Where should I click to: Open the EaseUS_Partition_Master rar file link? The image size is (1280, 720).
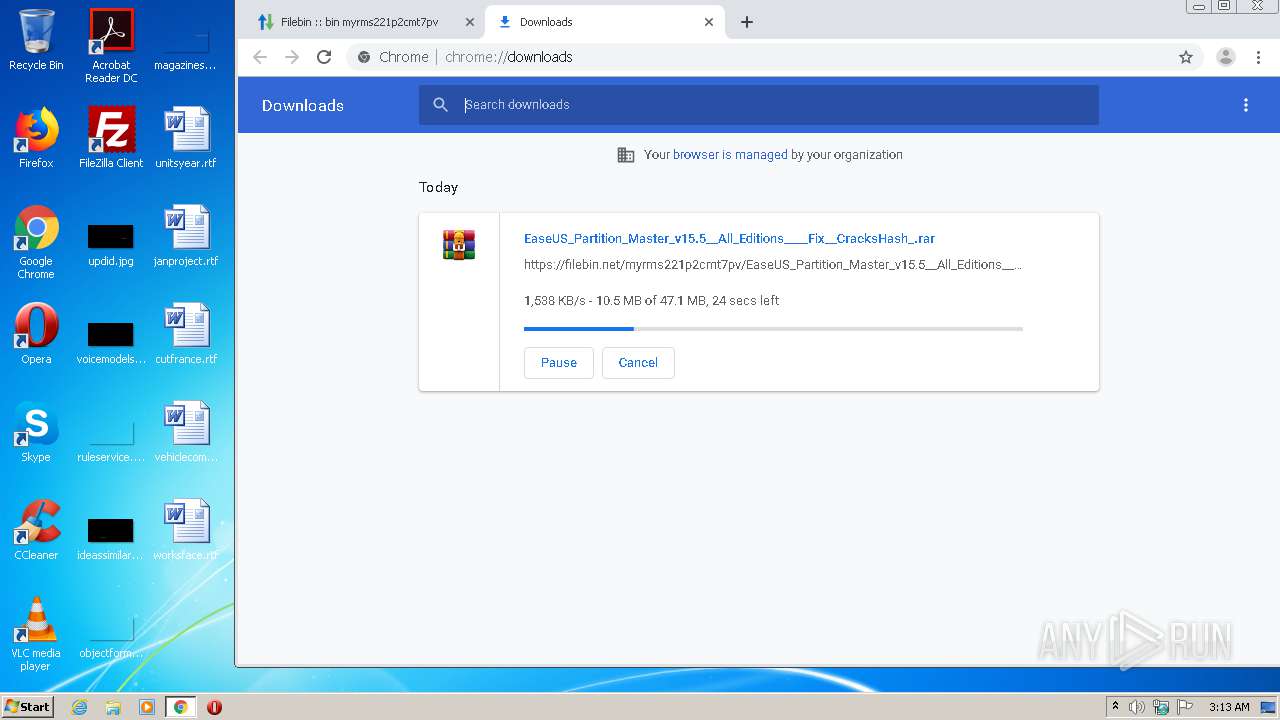(x=729, y=239)
